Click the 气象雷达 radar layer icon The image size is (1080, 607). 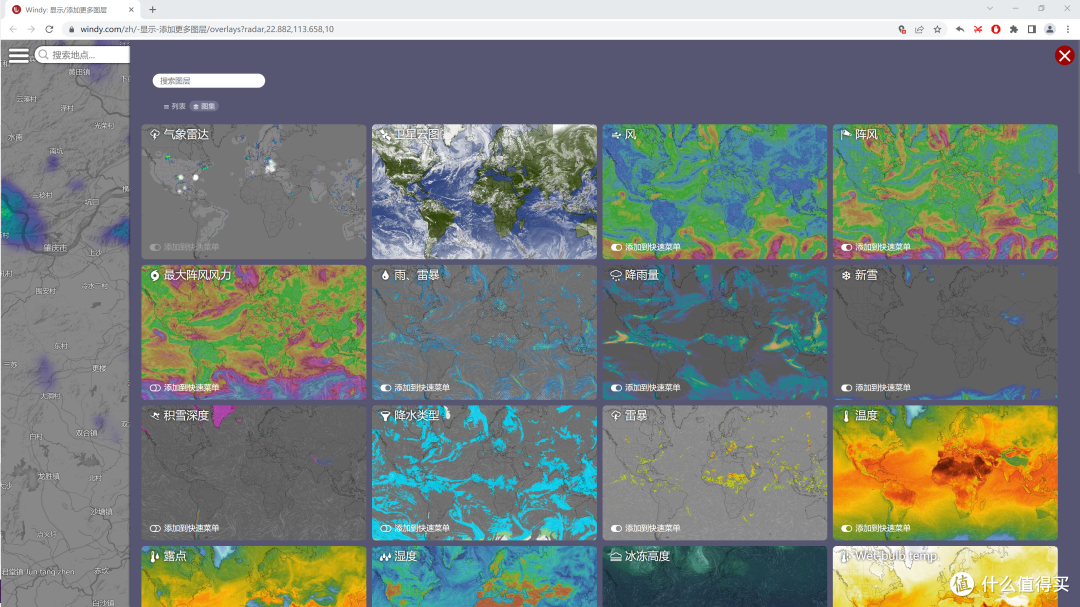[155, 134]
